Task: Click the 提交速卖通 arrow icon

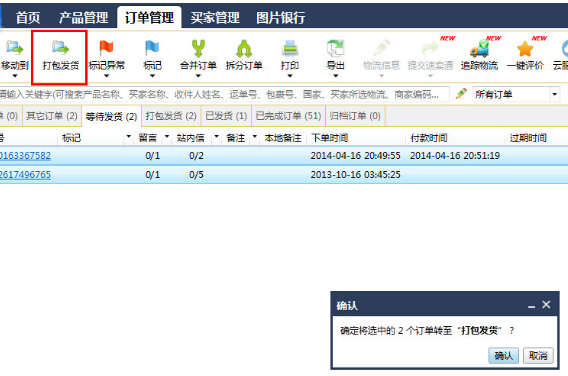Action: pyautogui.click(x=430, y=48)
